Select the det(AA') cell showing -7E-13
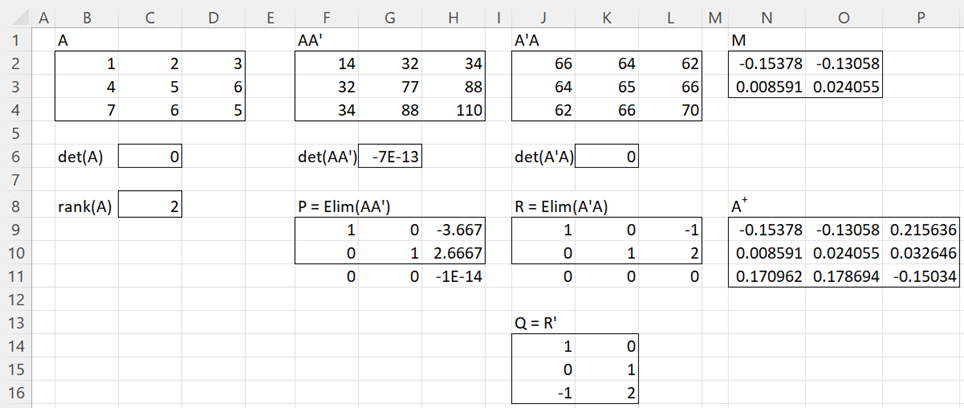The width and height of the screenshot is (964, 408). click(x=389, y=157)
